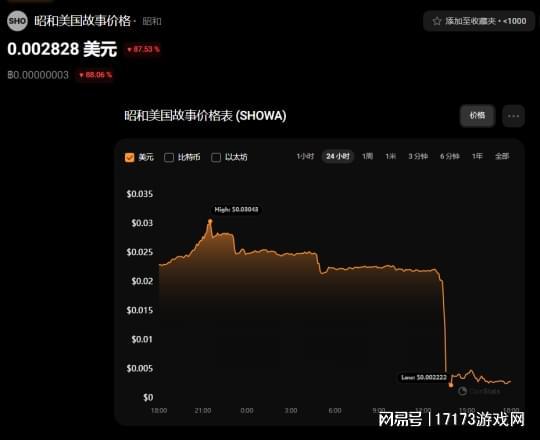540x440 pixels.
Task: Click the $0.005 y-axis label
Action: tap(139, 368)
